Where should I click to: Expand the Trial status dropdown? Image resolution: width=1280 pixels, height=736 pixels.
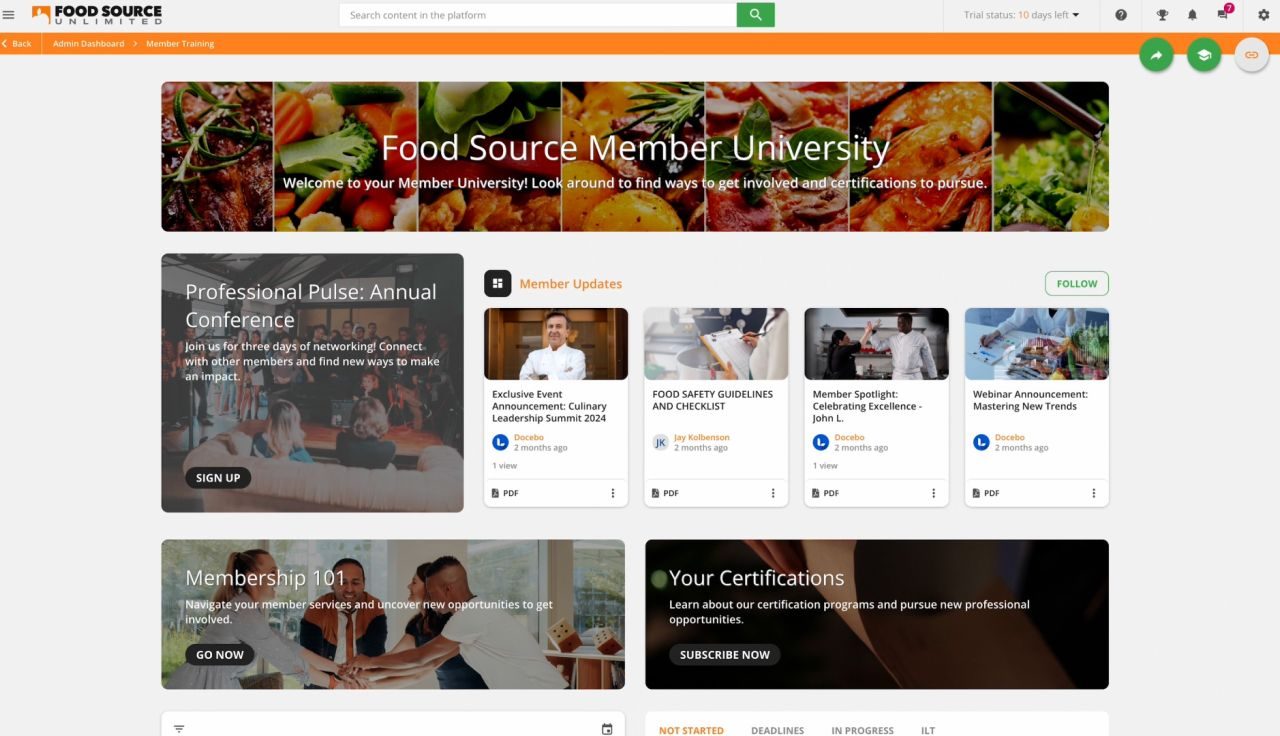pyautogui.click(x=1022, y=15)
